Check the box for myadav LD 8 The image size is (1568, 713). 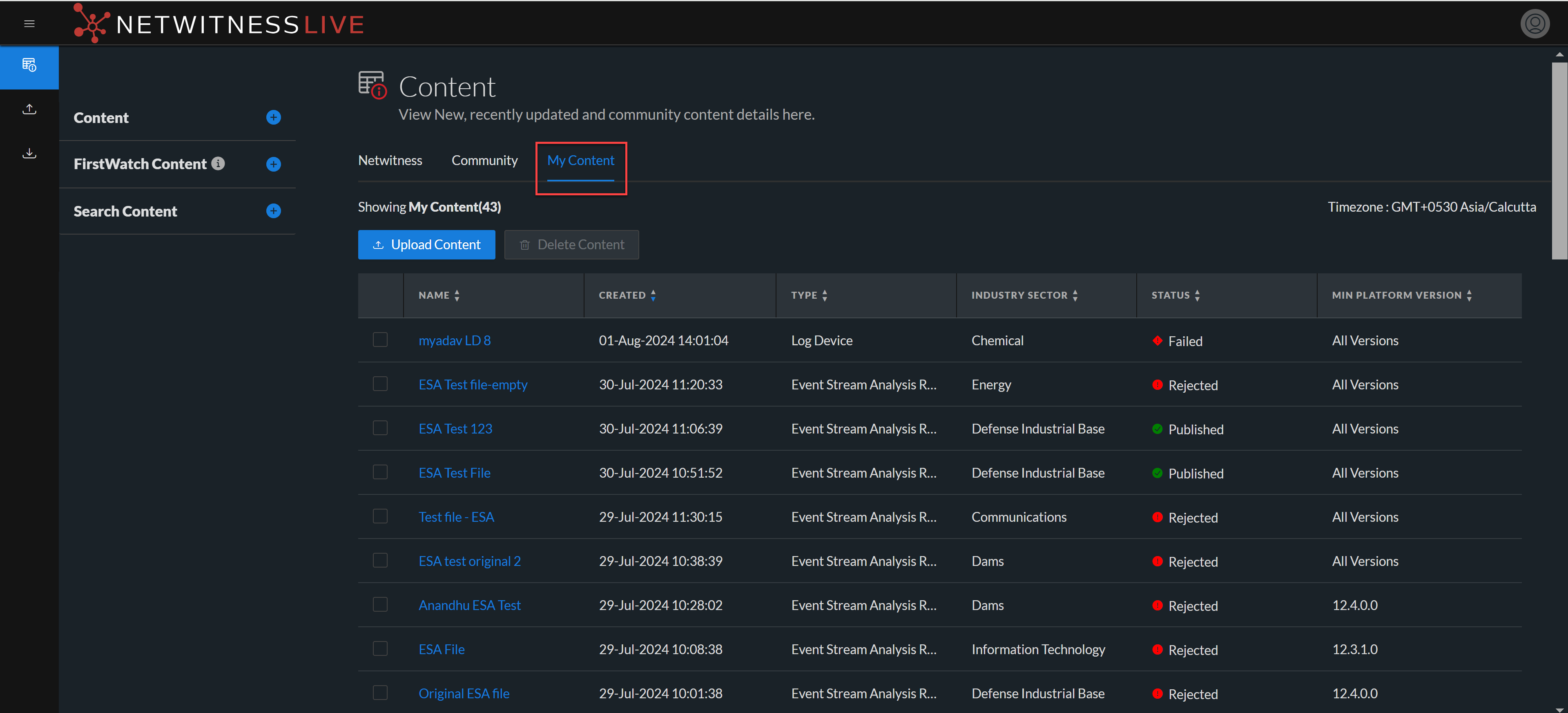click(380, 340)
